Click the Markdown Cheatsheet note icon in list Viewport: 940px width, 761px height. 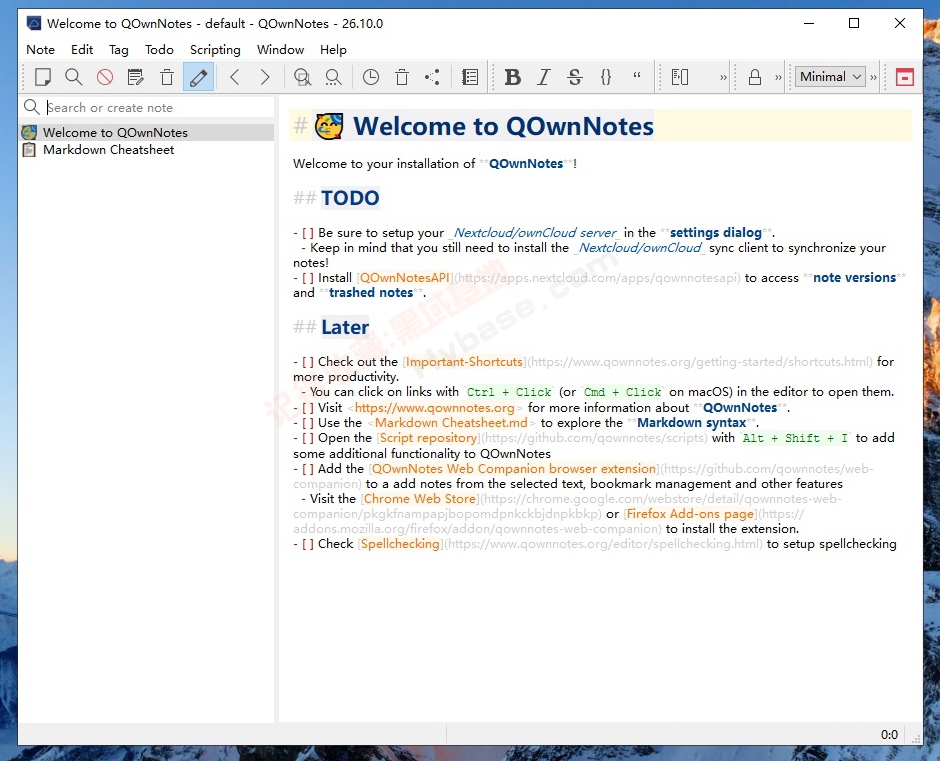coord(29,150)
